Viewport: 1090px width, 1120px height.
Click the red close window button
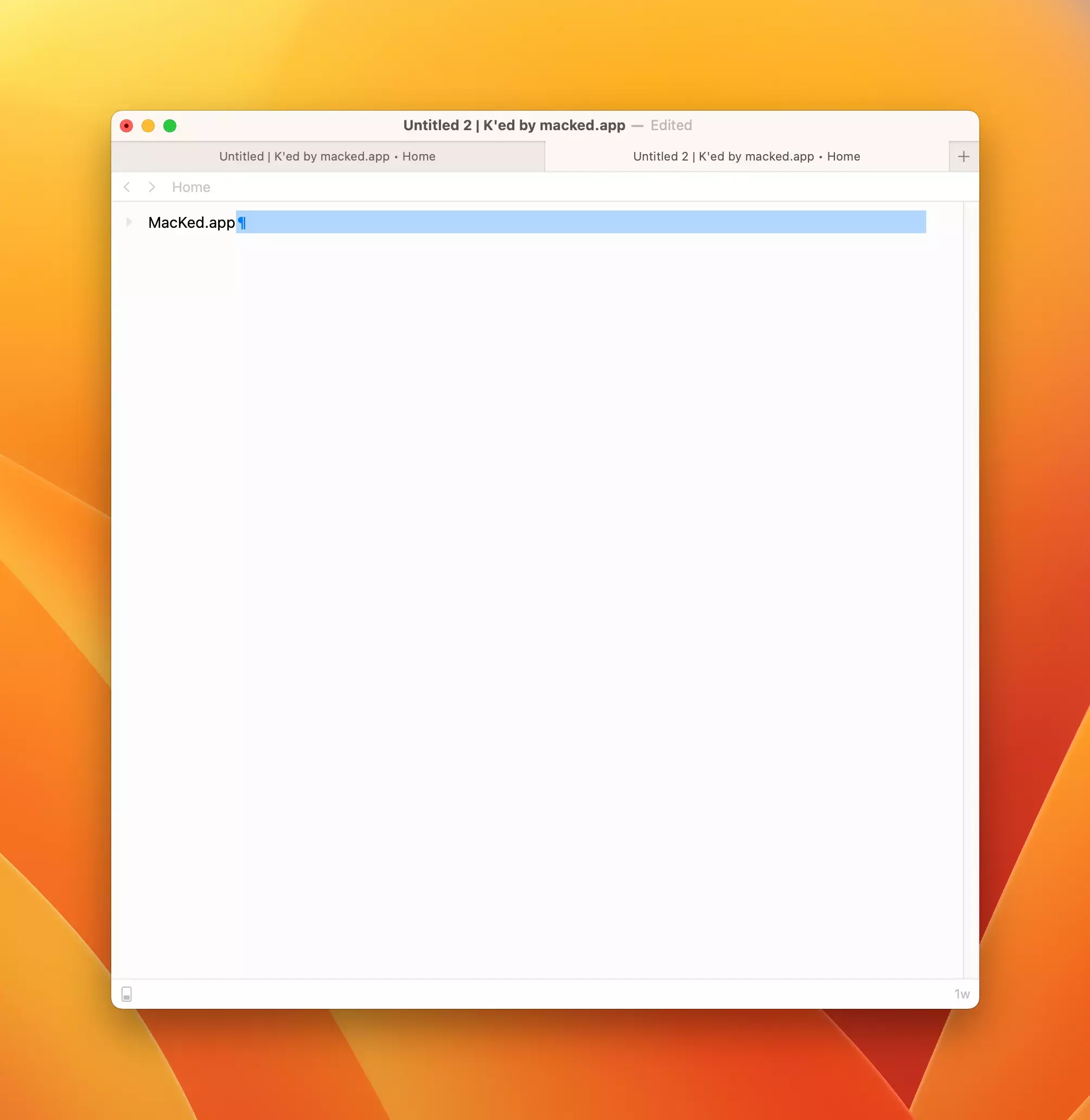coord(126,126)
